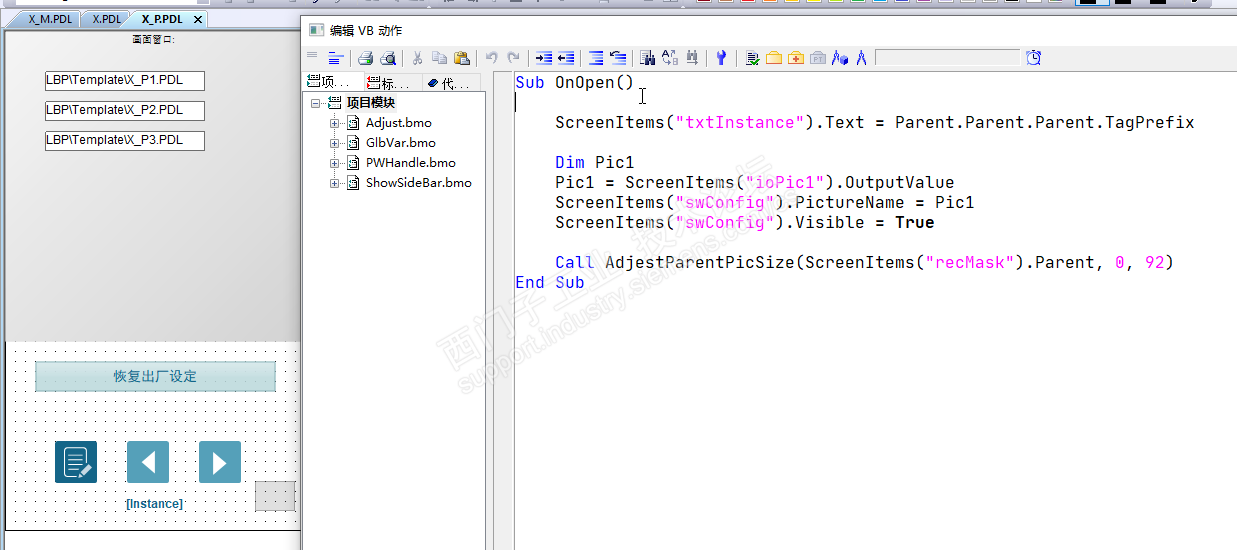The height and width of the screenshot is (550, 1237).
Task: Click the empty search field in editor toolbar
Action: pyautogui.click(x=948, y=58)
